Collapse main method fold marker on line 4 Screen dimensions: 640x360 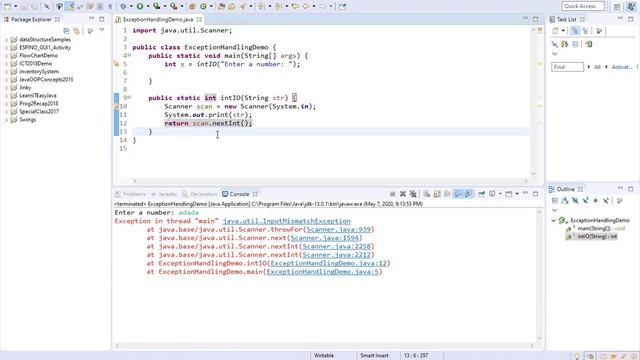point(129,56)
